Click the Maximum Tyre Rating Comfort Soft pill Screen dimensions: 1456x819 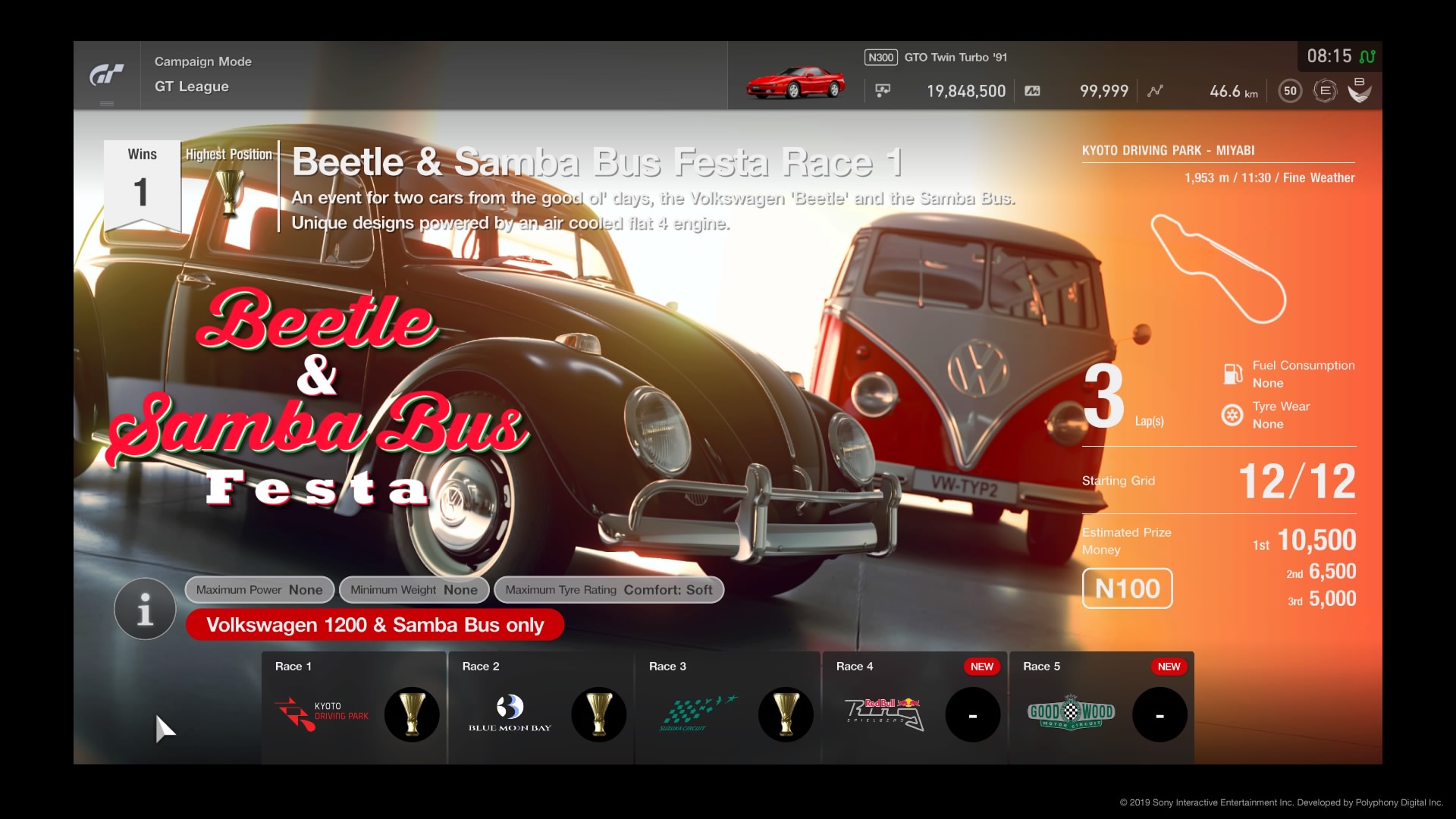(x=608, y=590)
